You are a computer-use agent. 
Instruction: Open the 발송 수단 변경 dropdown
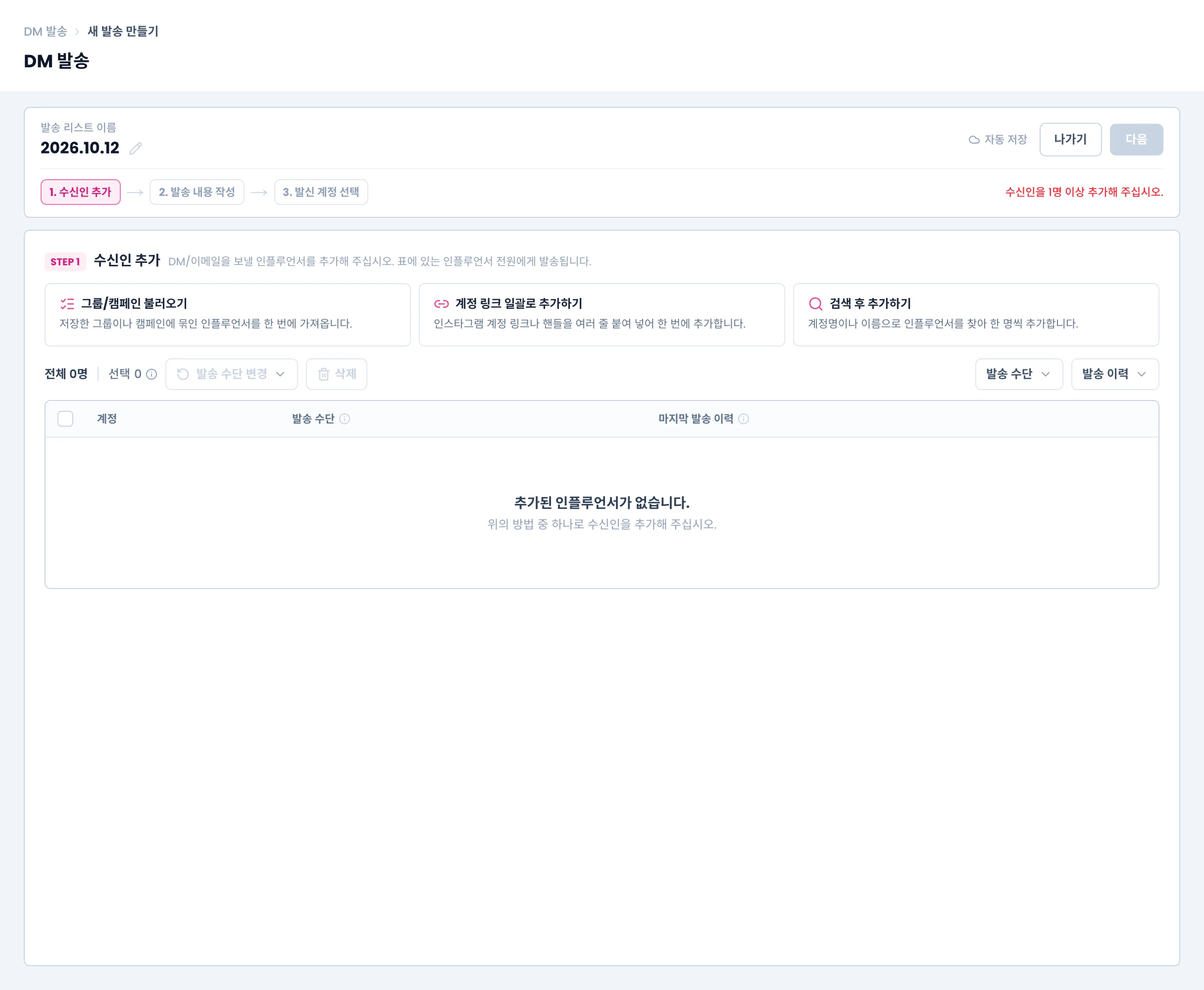(x=232, y=374)
